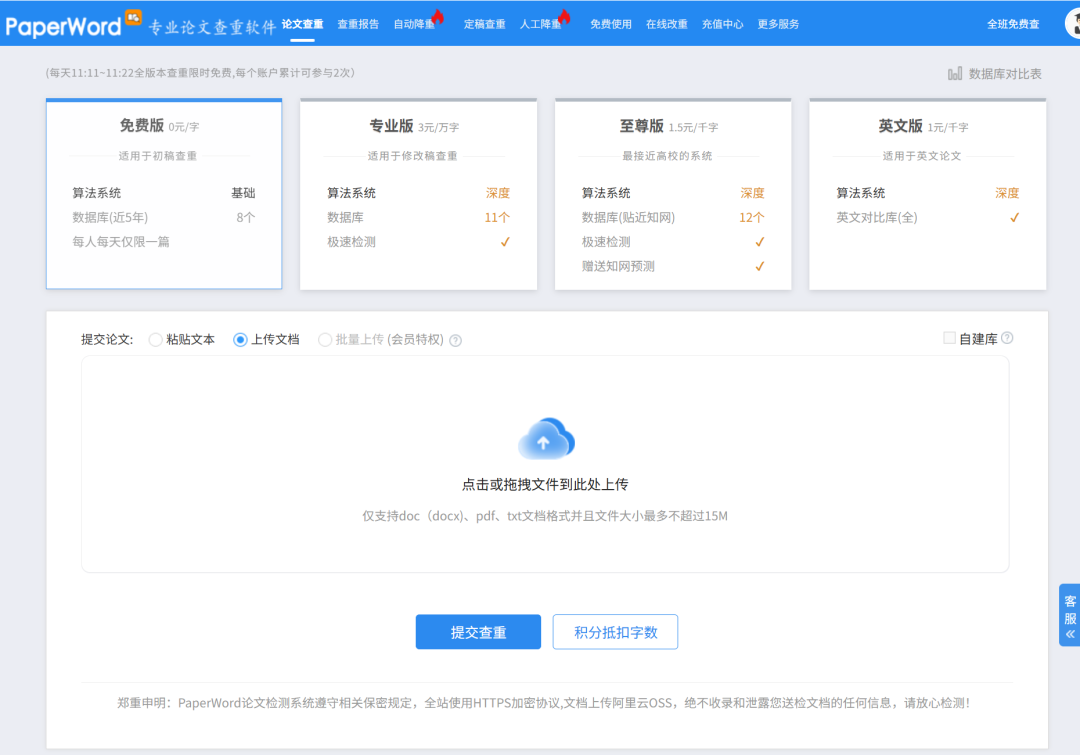Choose the 至尊版 plan card
Image resolution: width=1080 pixels, height=755 pixels.
click(x=672, y=195)
